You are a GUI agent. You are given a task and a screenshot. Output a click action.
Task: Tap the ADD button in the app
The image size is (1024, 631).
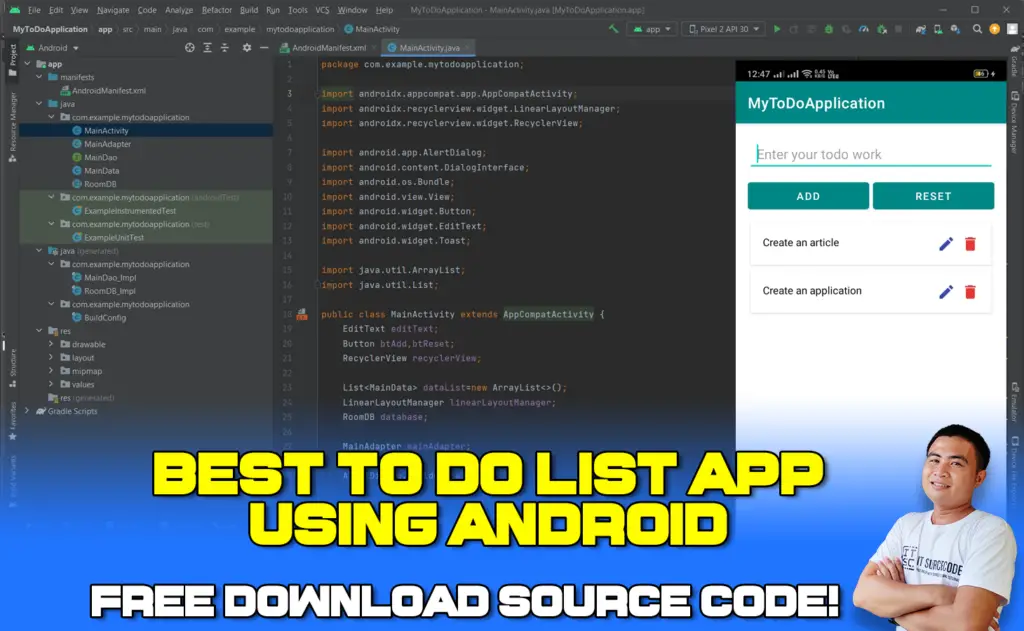pos(808,196)
